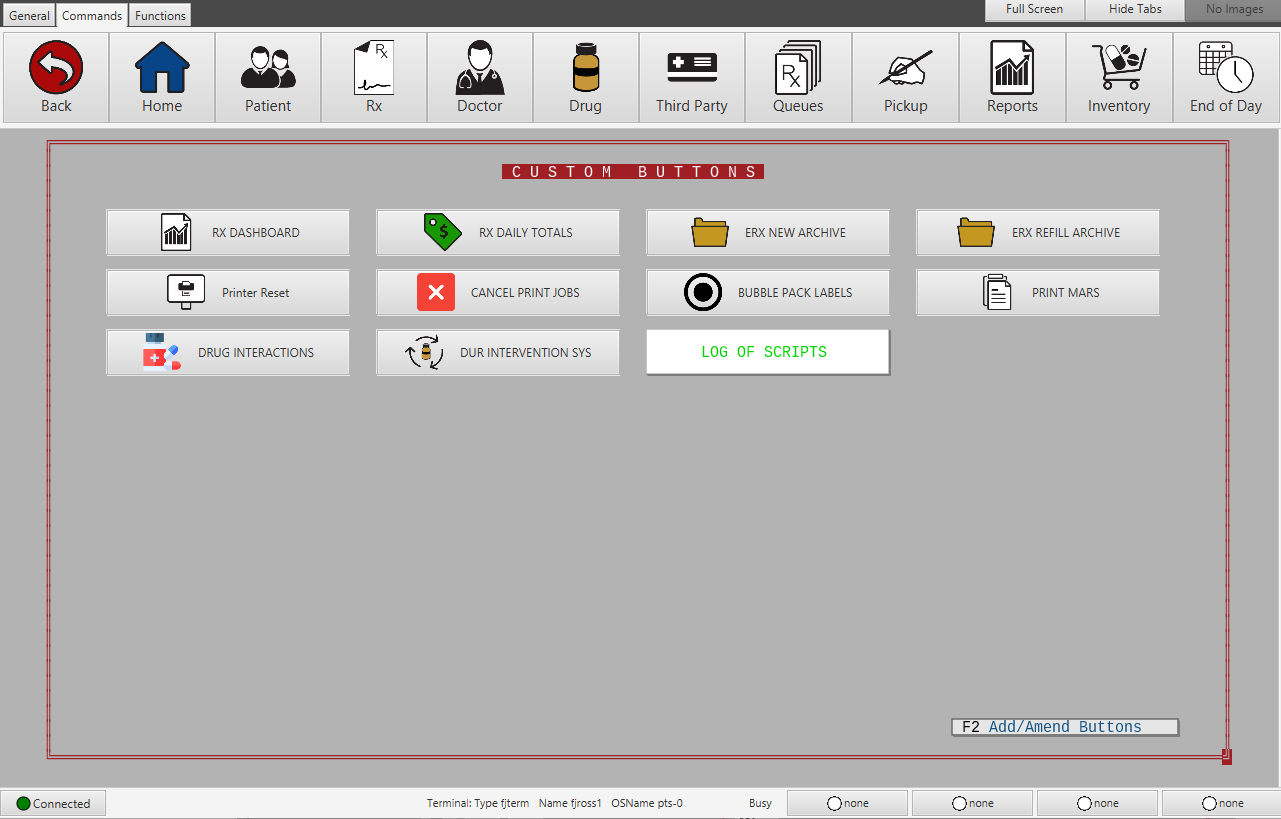Click F2 Add/Amend Buttons
1281x819 pixels.
pos(1065,727)
